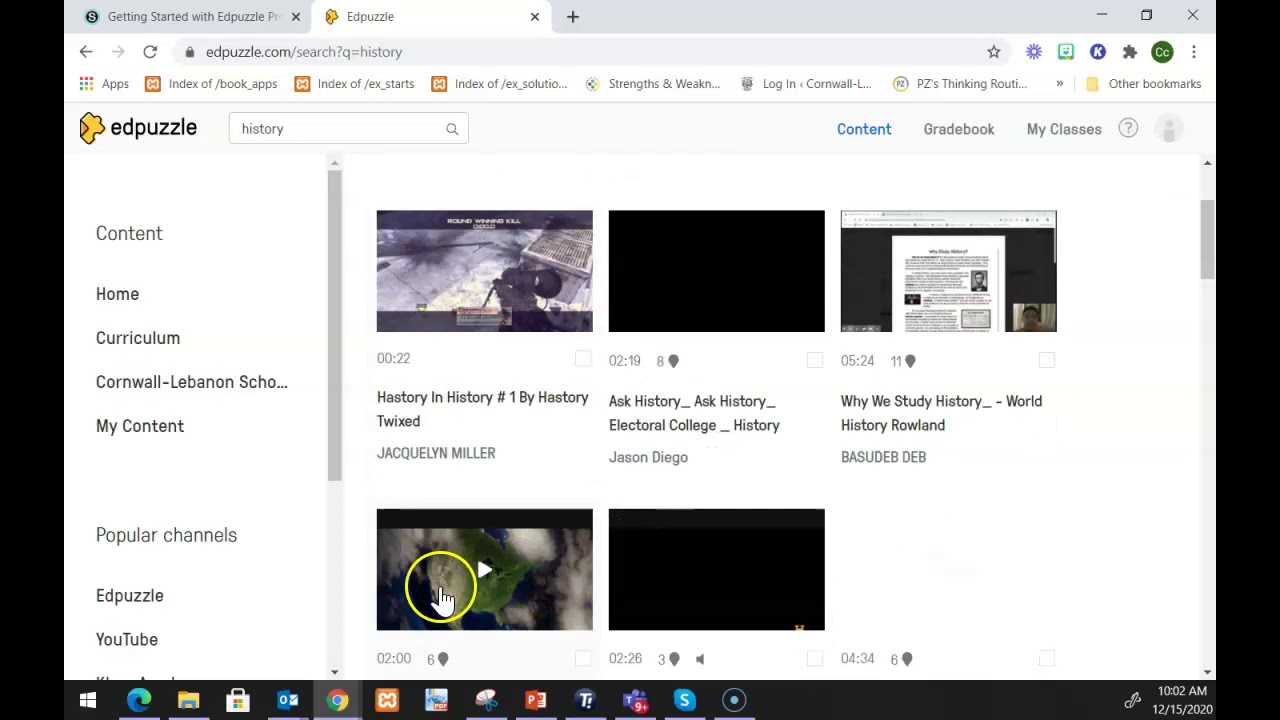Open the user profile avatar menu
1280x720 pixels.
click(x=1169, y=128)
